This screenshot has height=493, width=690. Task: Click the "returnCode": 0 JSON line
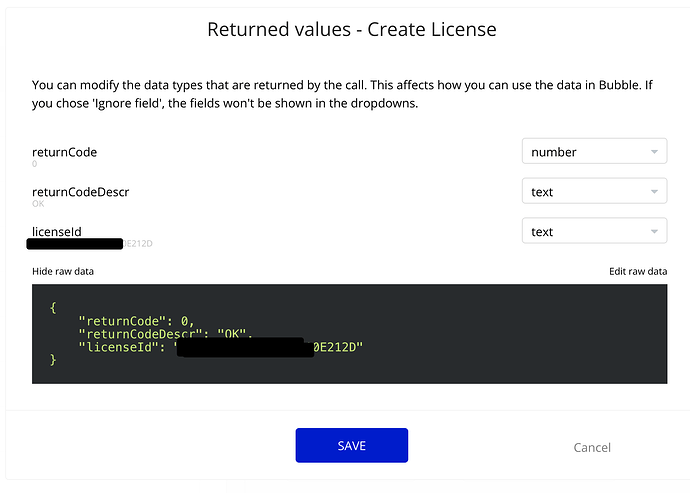(x=136, y=321)
